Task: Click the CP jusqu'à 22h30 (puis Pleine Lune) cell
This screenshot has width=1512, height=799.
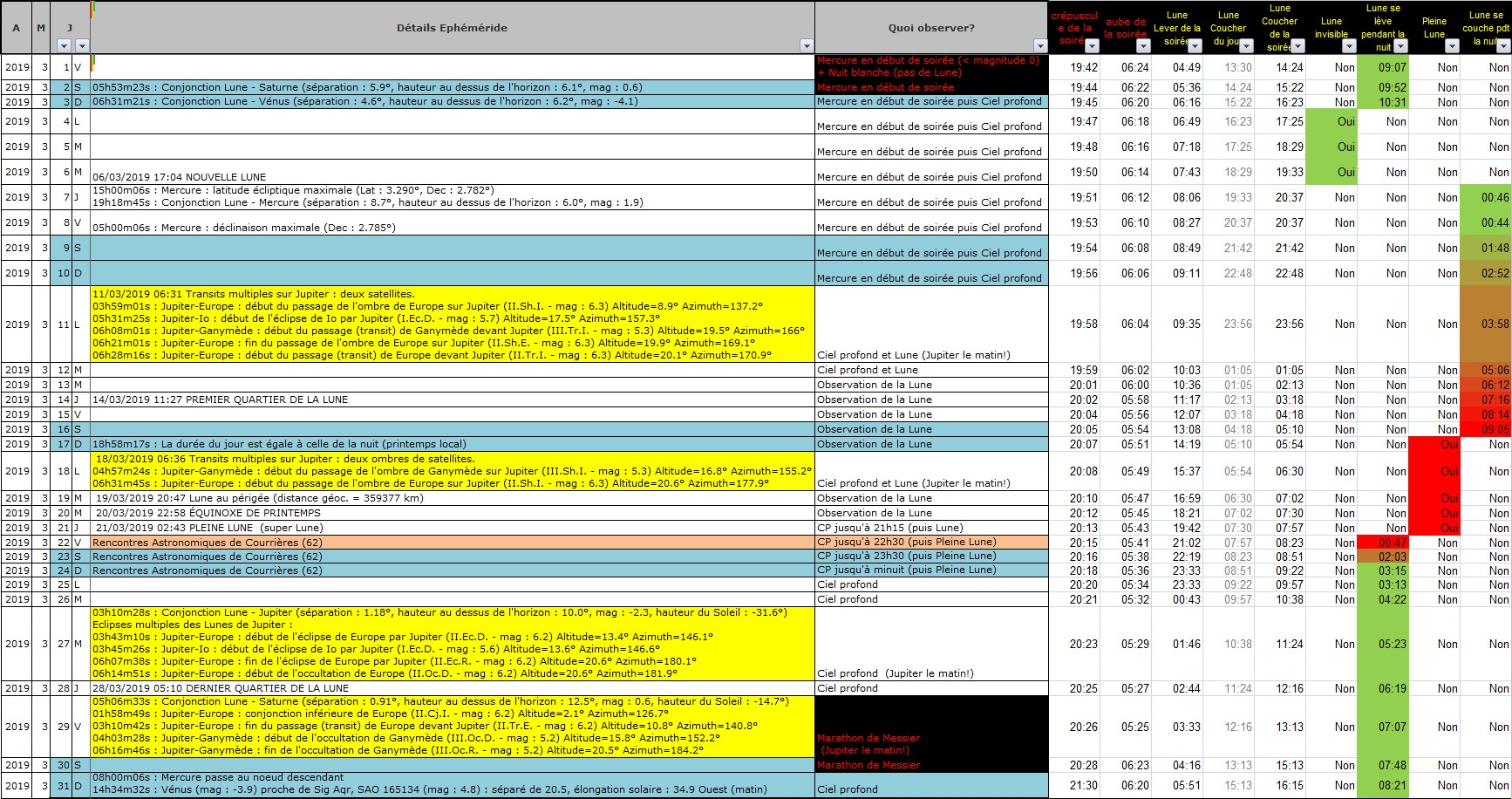Action: click(931, 542)
